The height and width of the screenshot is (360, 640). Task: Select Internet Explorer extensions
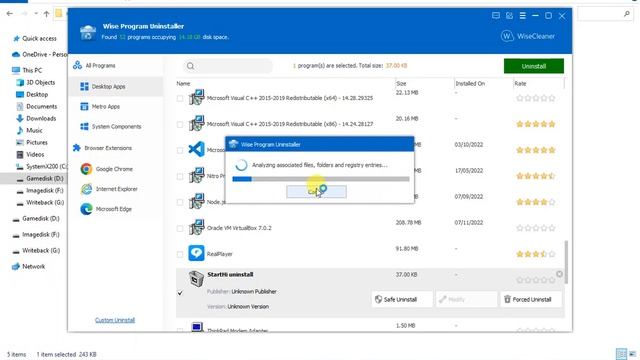pos(116,189)
